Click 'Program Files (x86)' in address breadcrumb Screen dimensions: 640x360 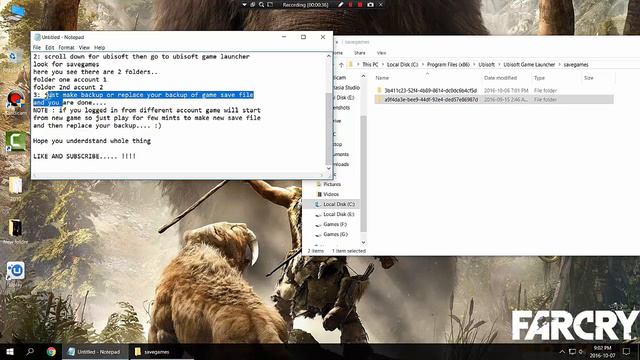click(448, 64)
